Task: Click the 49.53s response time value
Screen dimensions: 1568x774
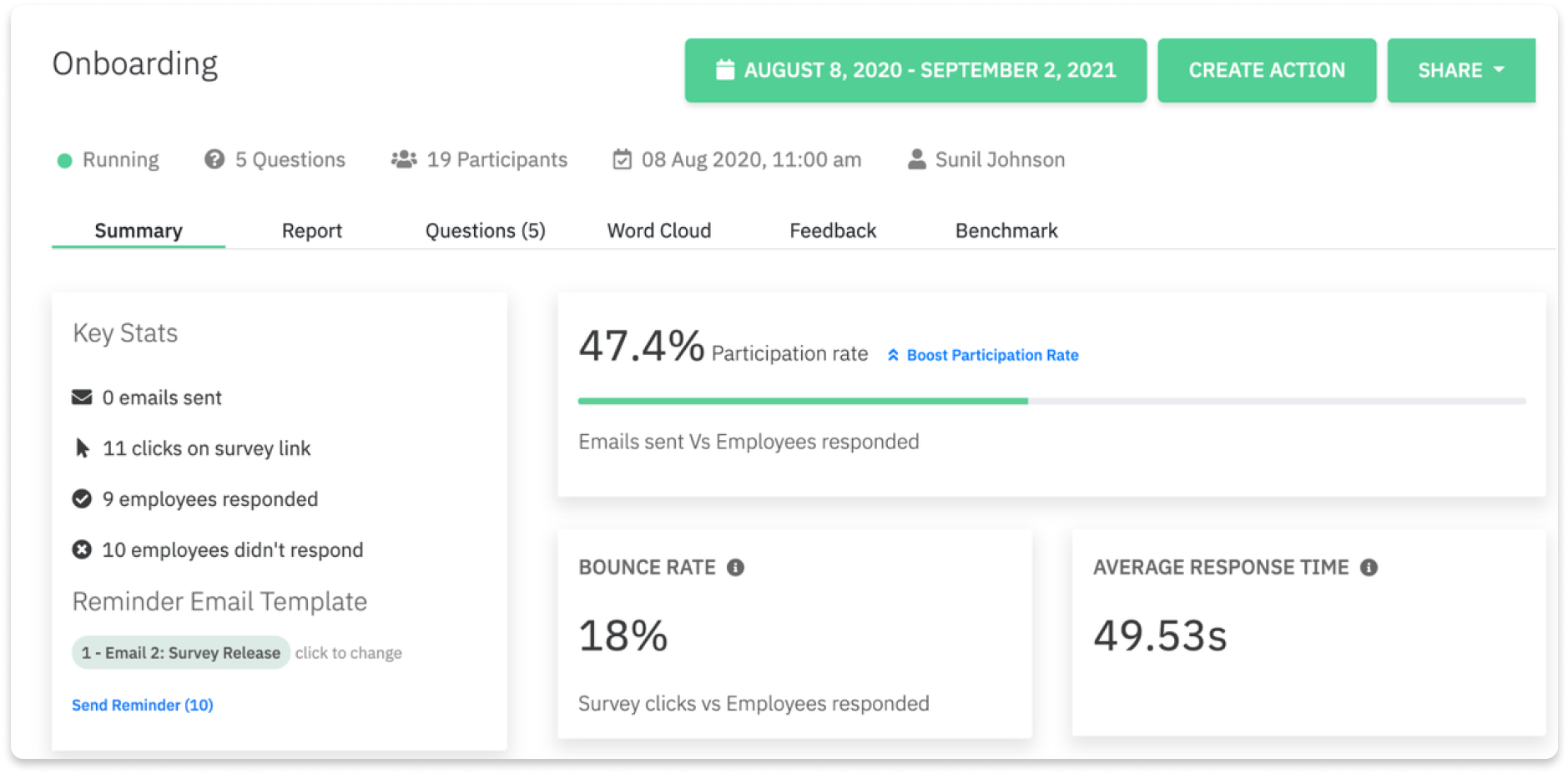Action: pyautogui.click(x=1160, y=635)
